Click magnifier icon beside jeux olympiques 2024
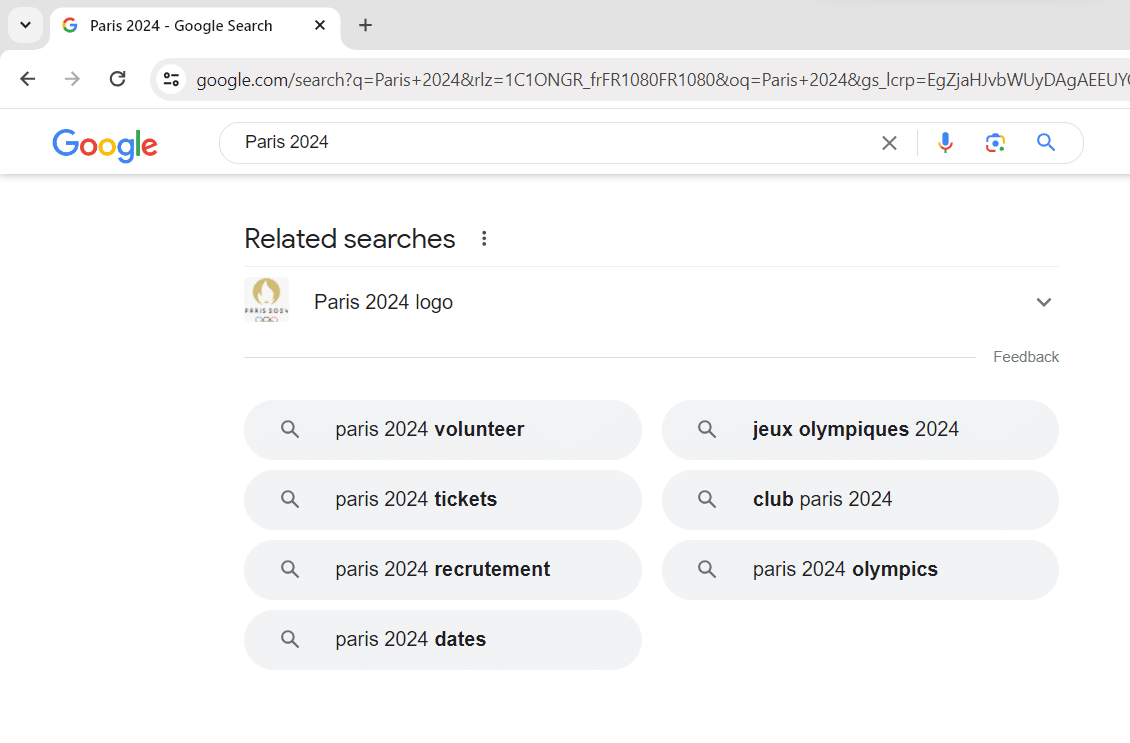 pyautogui.click(x=707, y=430)
